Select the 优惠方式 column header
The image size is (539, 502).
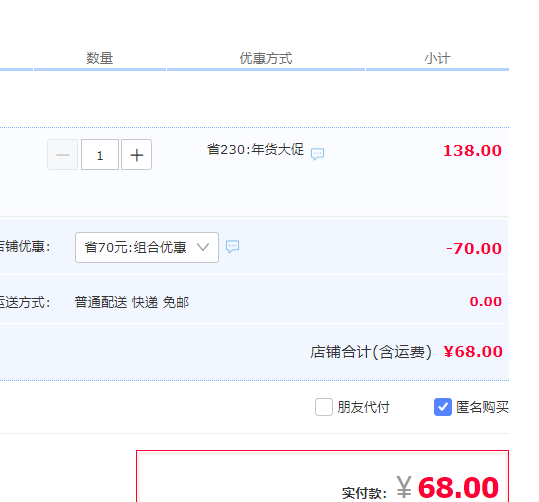pyautogui.click(x=266, y=58)
